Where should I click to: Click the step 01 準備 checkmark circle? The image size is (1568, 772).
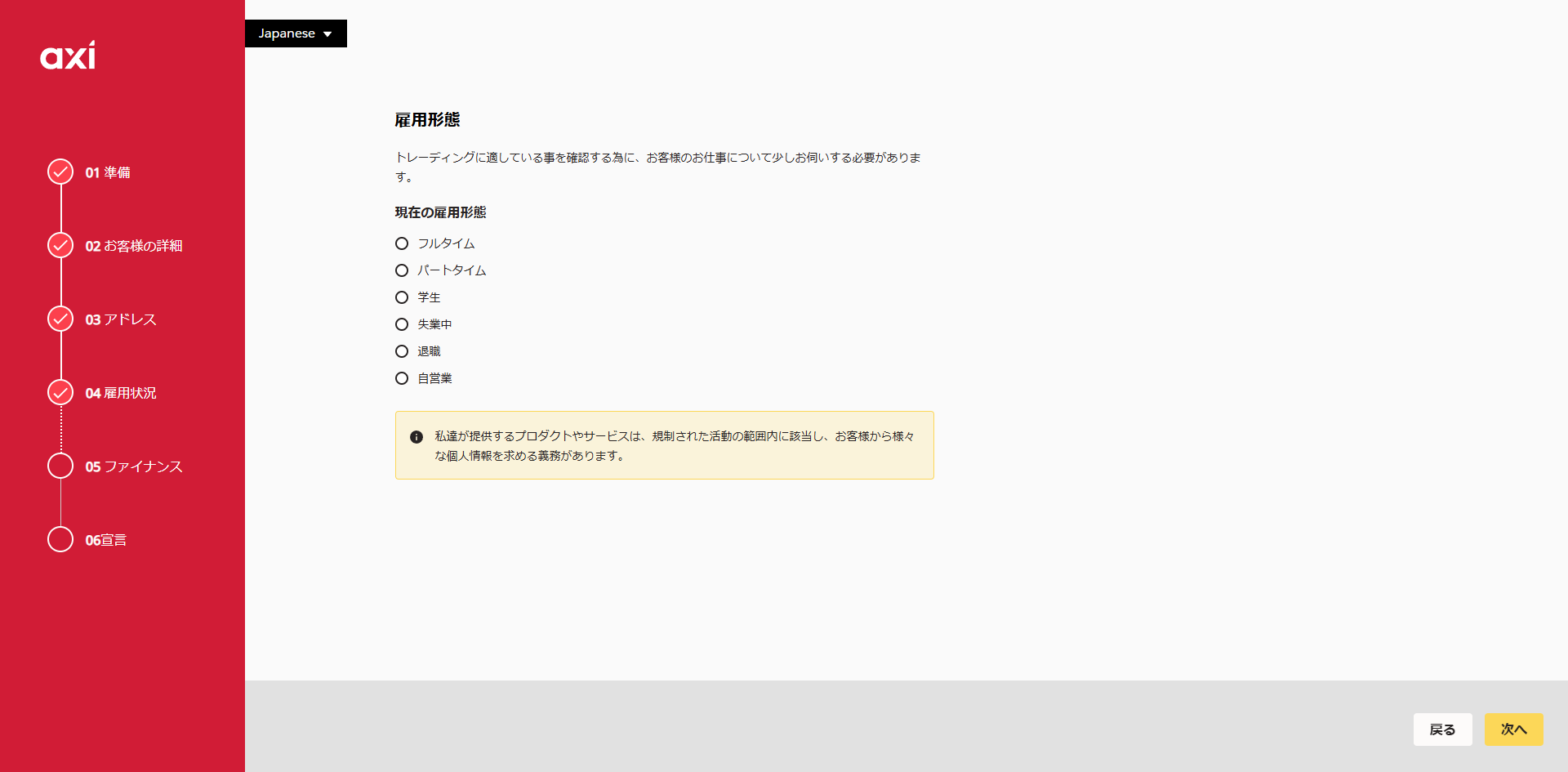pyautogui.click(x=60, y=172)
